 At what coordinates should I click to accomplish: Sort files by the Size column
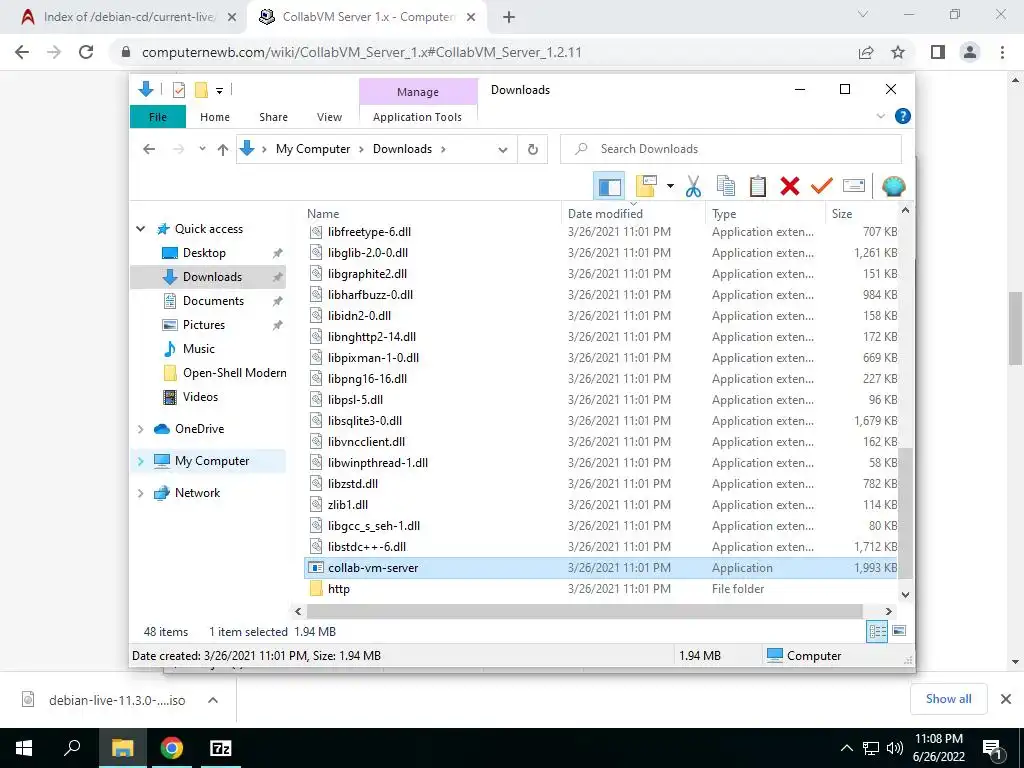[x=842, y=214]
